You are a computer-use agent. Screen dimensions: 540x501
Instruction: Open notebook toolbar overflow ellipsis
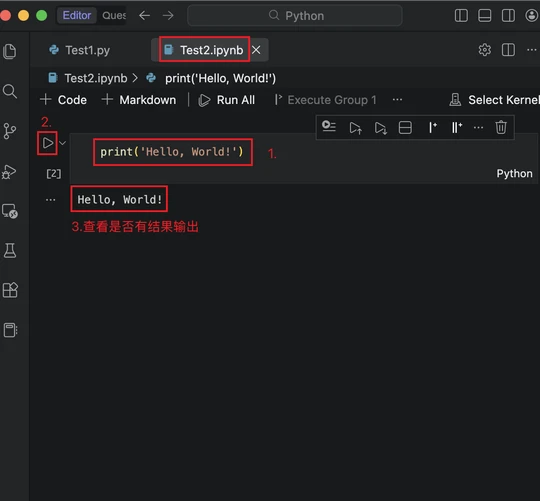(x=397, y=100)
